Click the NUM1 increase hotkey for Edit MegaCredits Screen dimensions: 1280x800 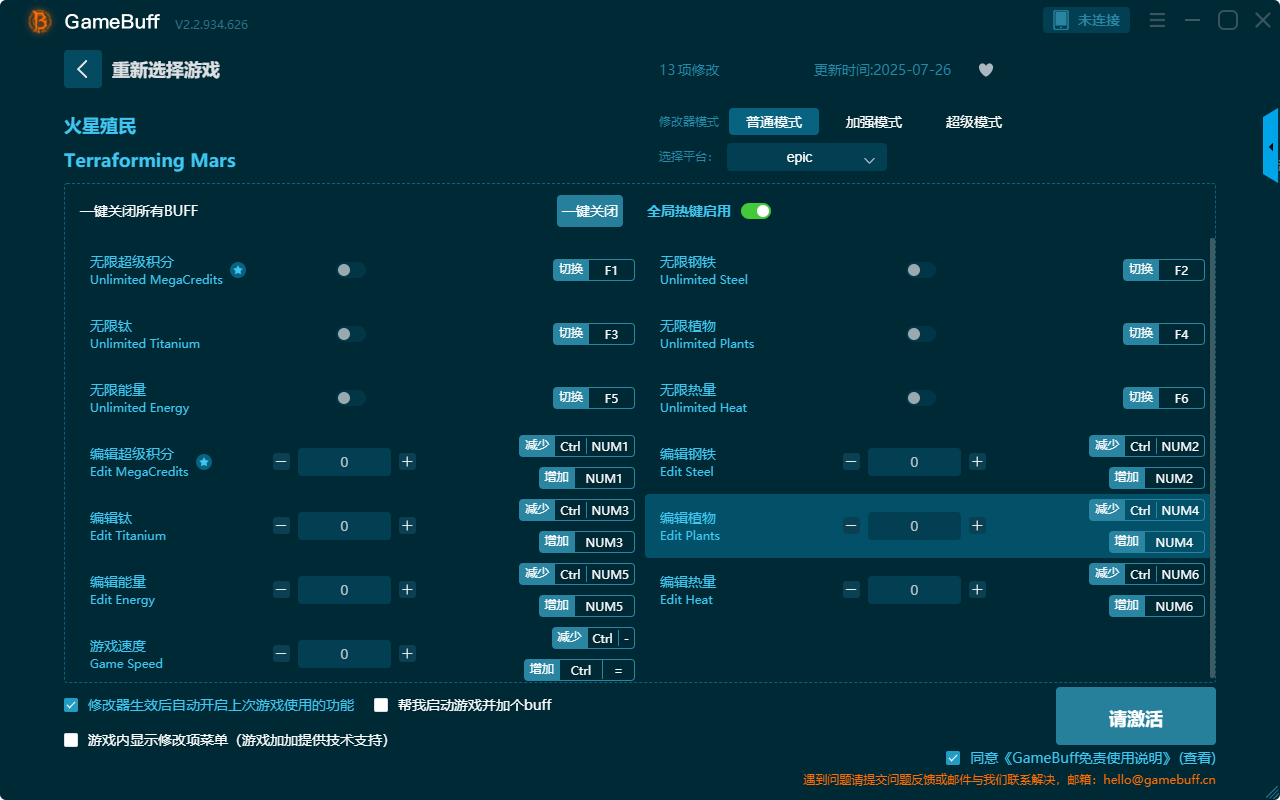click(x=587, y=478)
